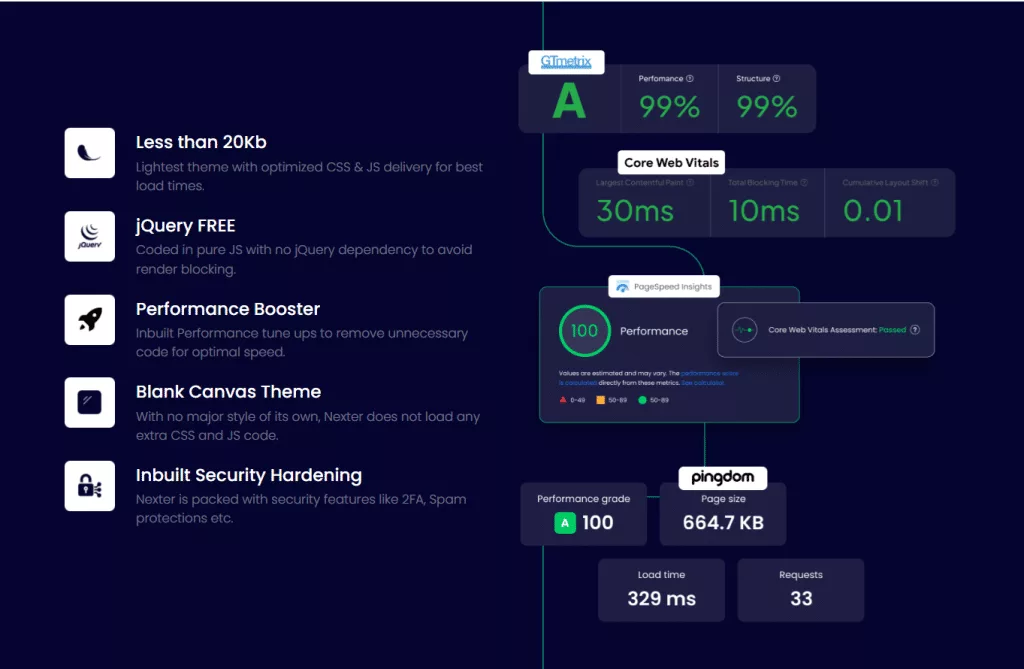Click the 'Load time' label
The image size is (1024, 669).
pyautogui.click(x=662, y=575)
